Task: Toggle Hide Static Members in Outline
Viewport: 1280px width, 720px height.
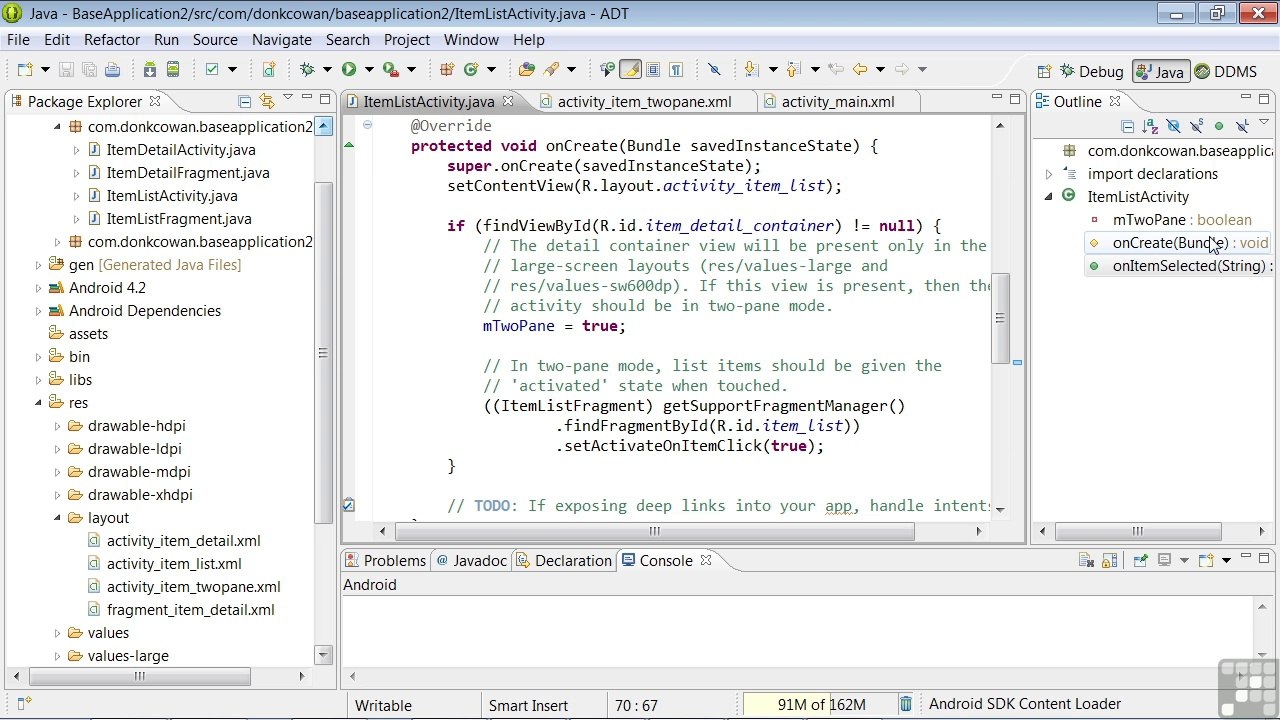Action: 1196,126
